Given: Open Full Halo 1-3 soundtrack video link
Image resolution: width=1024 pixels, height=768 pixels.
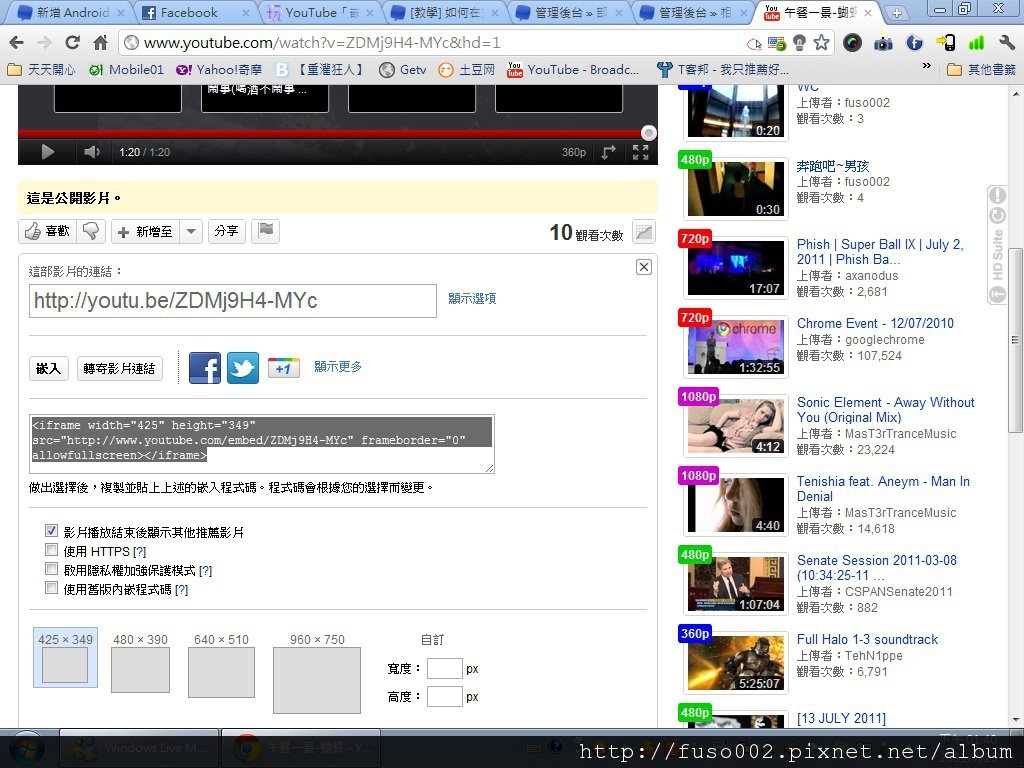Looking at the screenshot, I should [867, 639].
